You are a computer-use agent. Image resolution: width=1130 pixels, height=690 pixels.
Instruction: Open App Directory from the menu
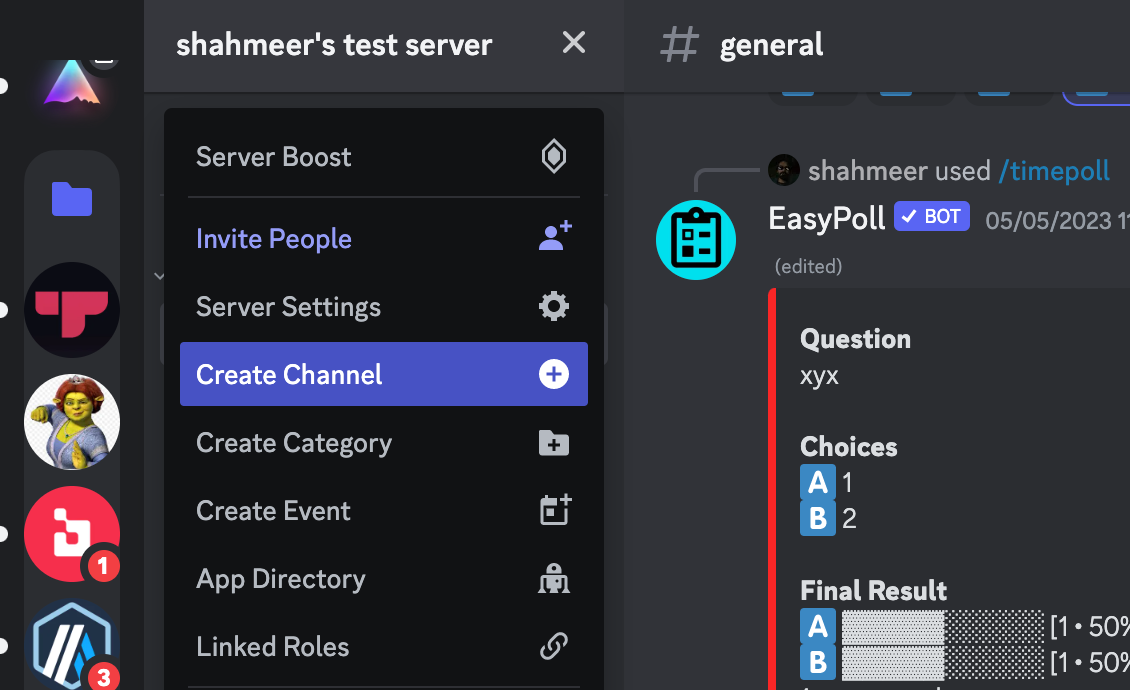pos(383,578)
